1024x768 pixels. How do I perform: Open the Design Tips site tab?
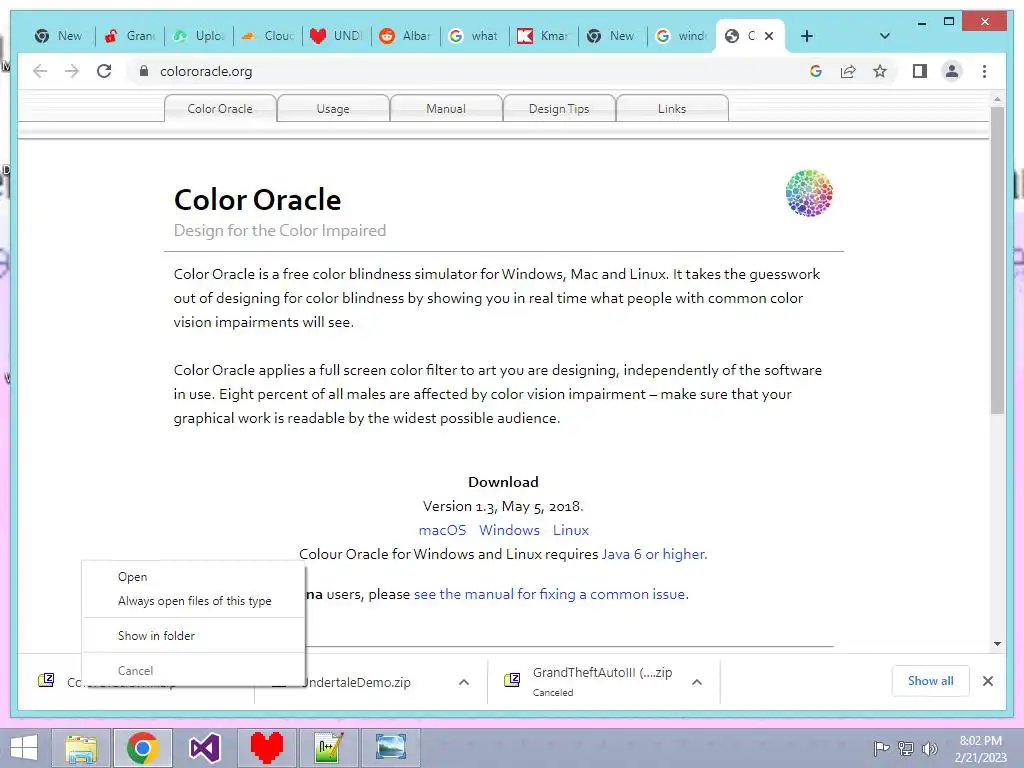[x=559, y=109]
